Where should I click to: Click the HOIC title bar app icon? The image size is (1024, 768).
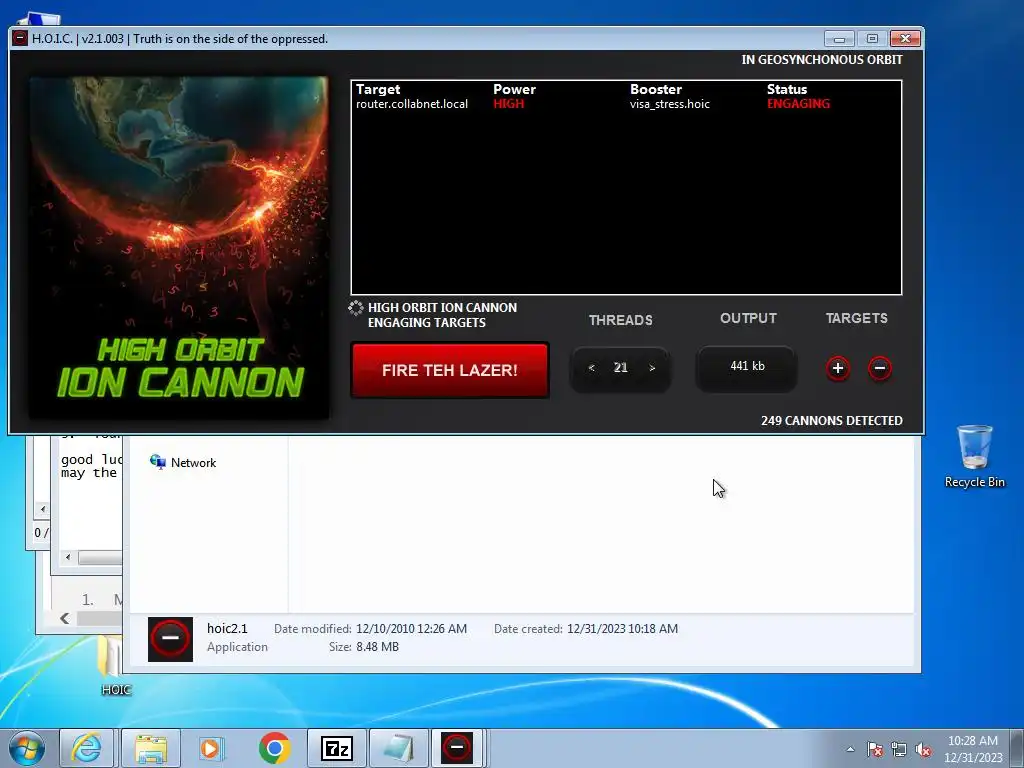click(x=20, y=39)
